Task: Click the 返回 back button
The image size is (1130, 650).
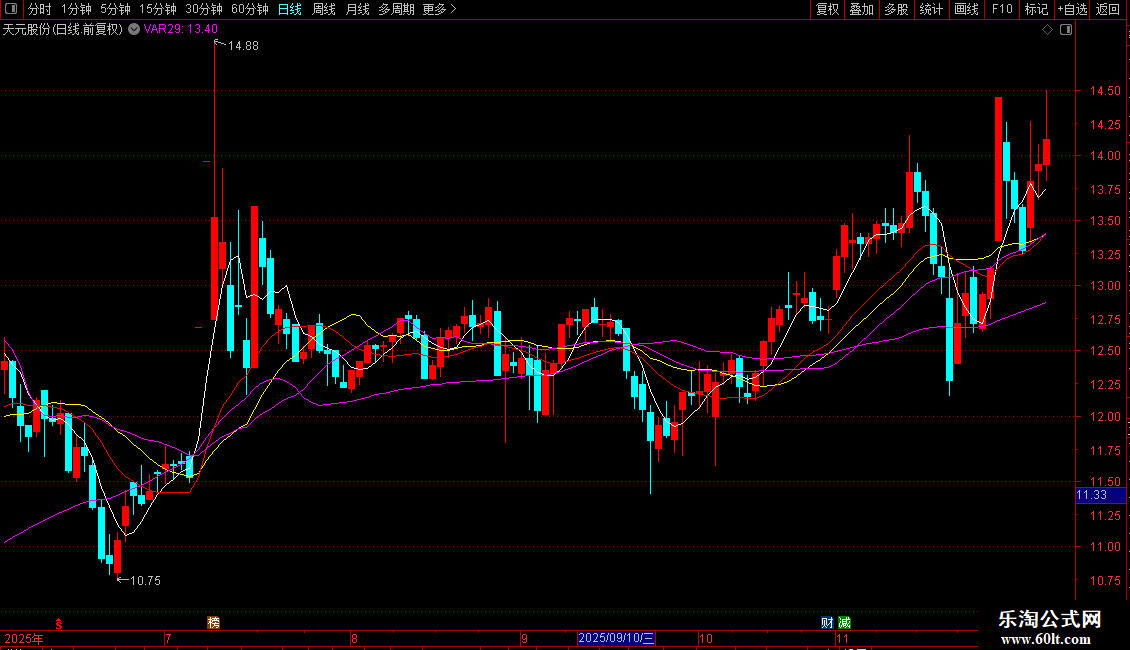Action: click(1108, 9)
